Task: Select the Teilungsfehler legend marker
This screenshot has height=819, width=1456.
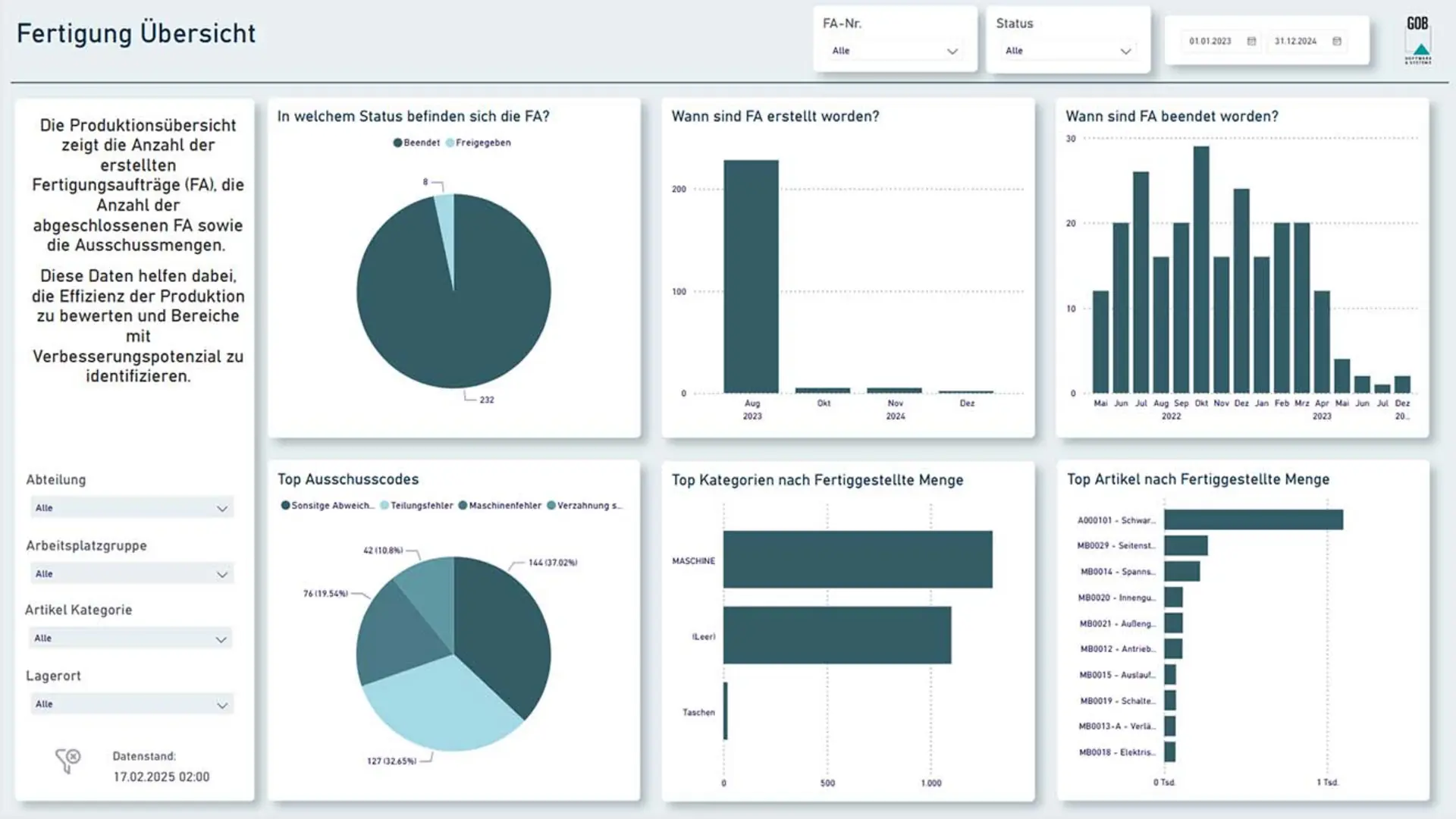Action: click(x=384, y=505)
